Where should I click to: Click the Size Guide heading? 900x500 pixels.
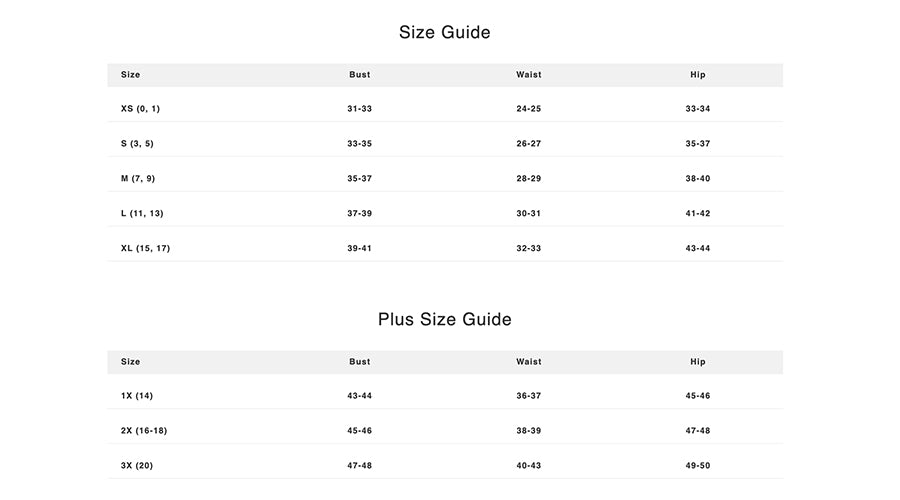(444, 32)
